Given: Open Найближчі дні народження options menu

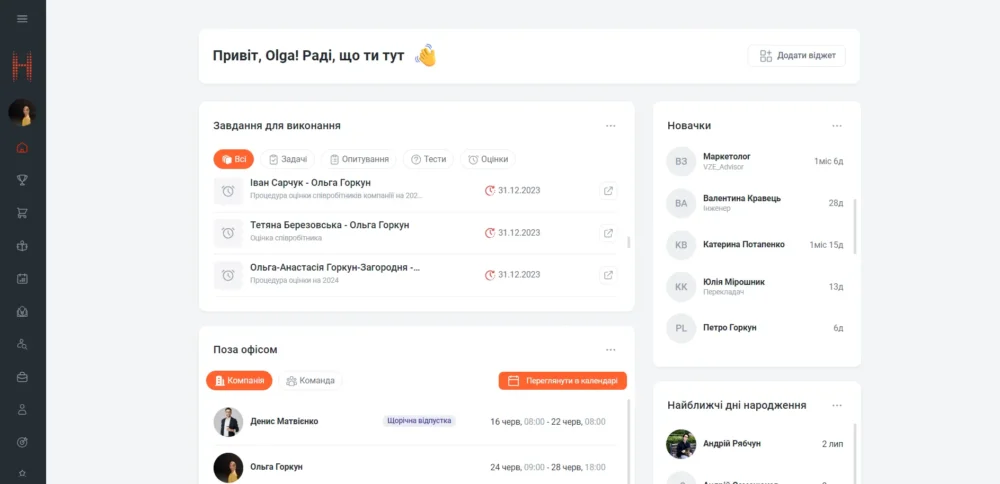Looking at the screenshot, I should pyautogui.click(x=837, y=405).
